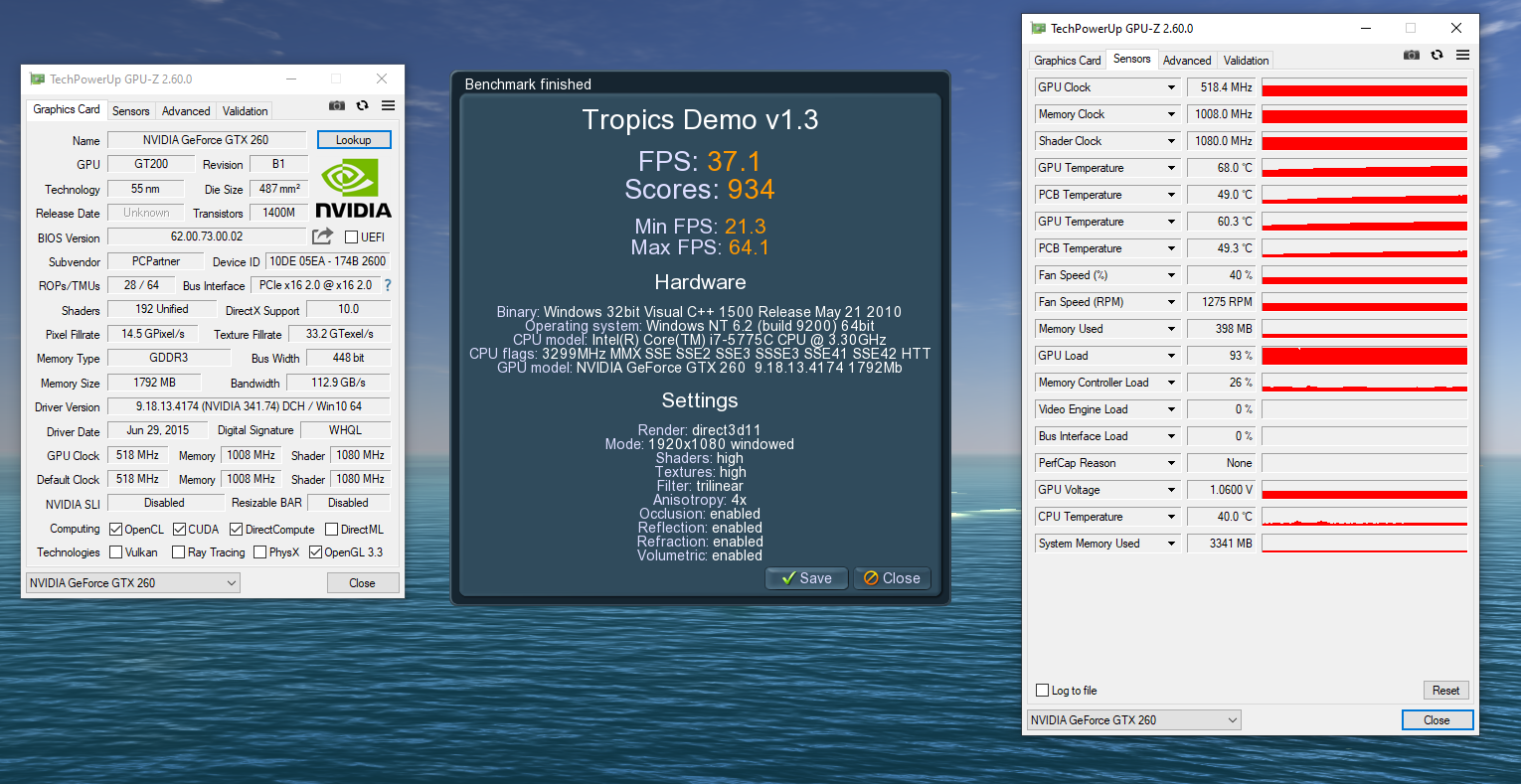This screenshot has height=784, width=1521.
Task: Toggle the UEFI checkbox
Action: 351,236
